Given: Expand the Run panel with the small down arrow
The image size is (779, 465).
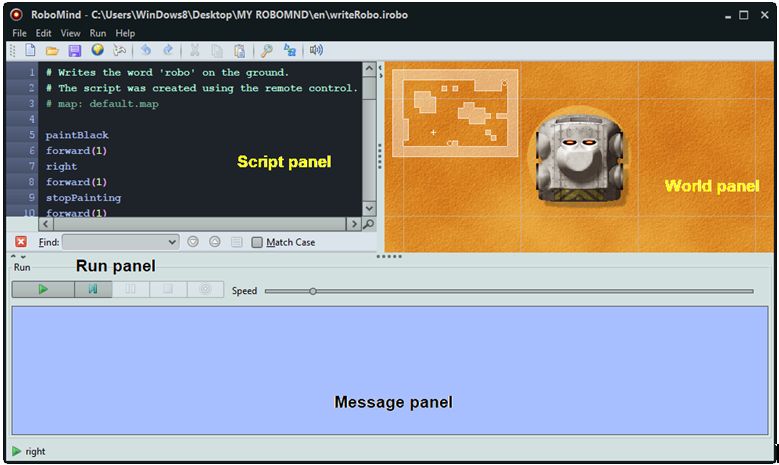Looking at the screenshot, I should (x=23, y=256).
